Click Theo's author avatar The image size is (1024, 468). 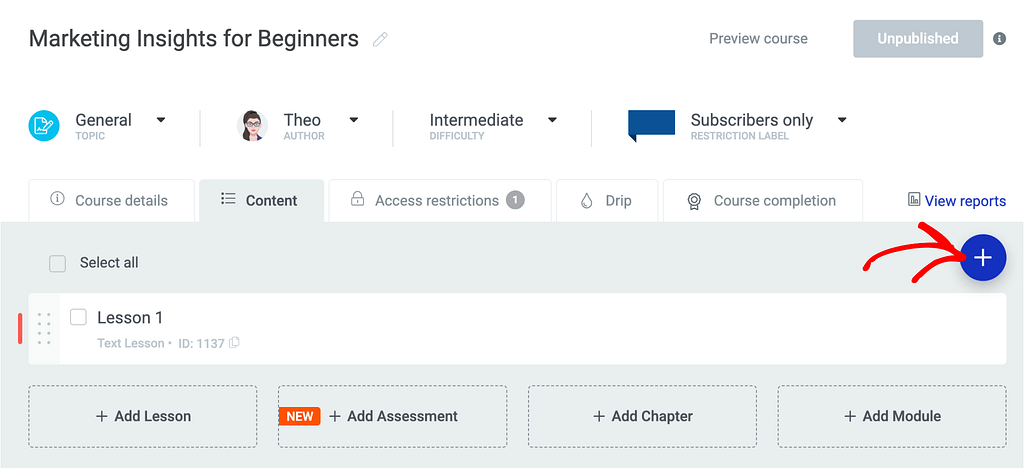coord(252,126)
